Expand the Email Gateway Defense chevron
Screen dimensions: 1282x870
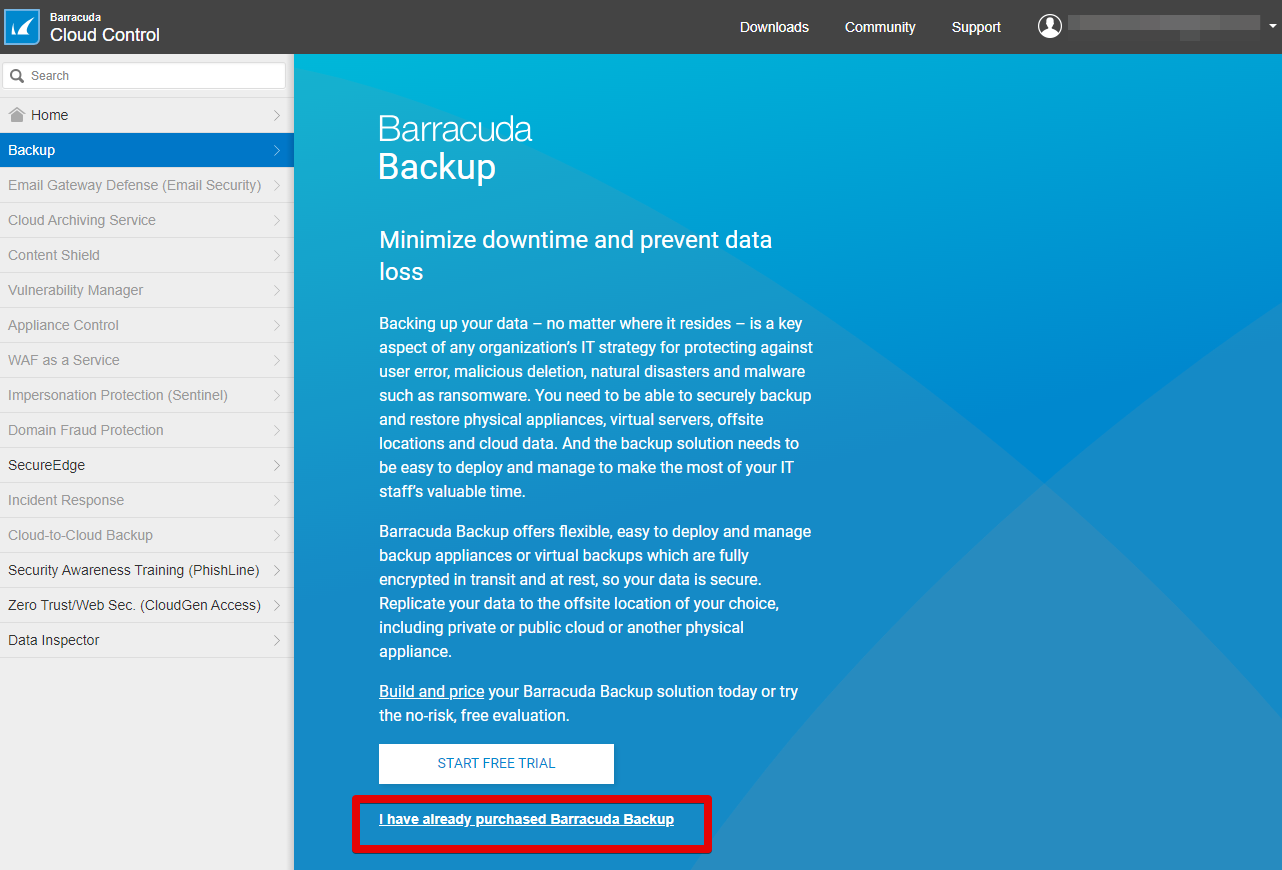(277, 185)
